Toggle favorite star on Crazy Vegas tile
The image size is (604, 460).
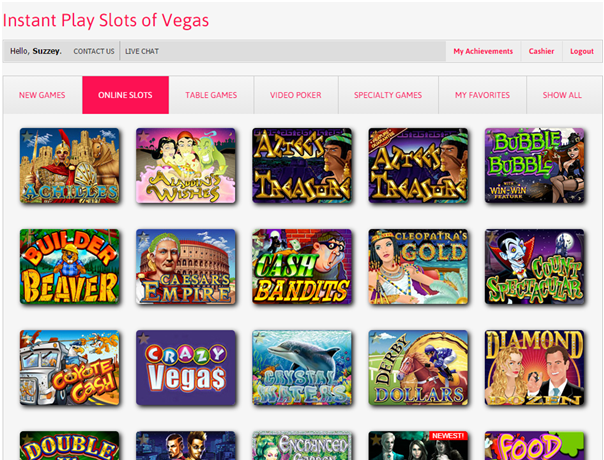[x=144, y=338]
